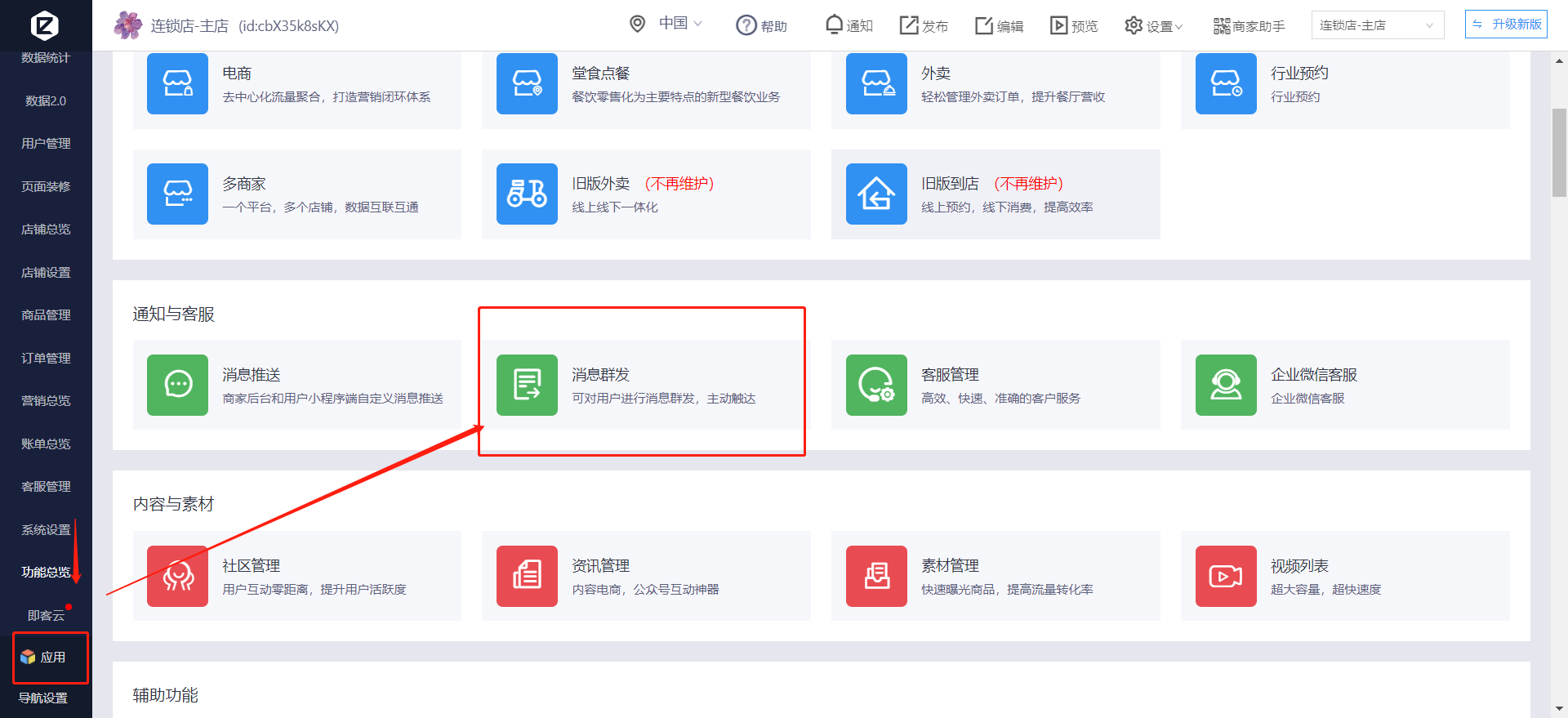Open 功能总览 in the sidebar
The image size is (1568, 718).
[x=46, y=573]
